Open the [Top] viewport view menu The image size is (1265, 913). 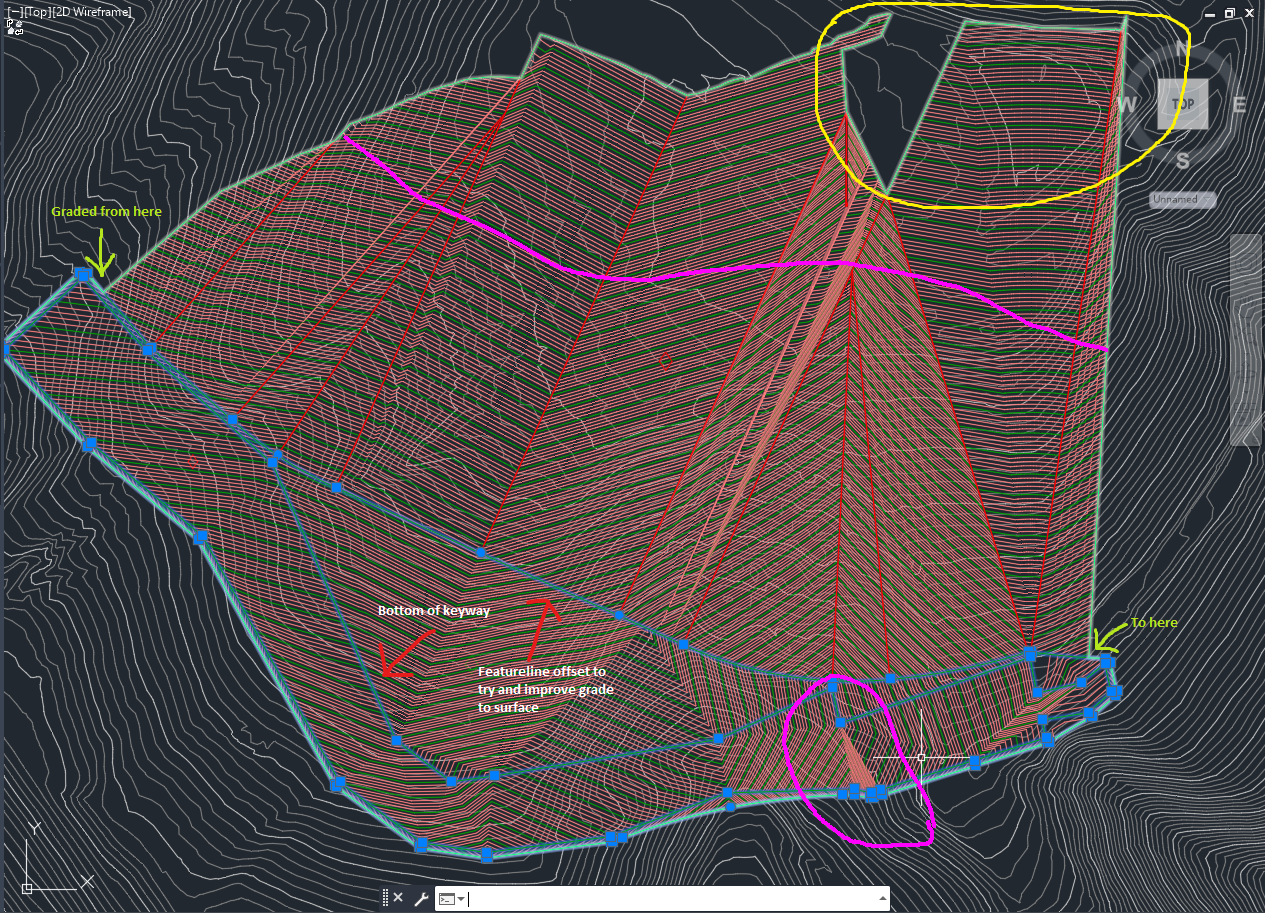click(38, 13)
